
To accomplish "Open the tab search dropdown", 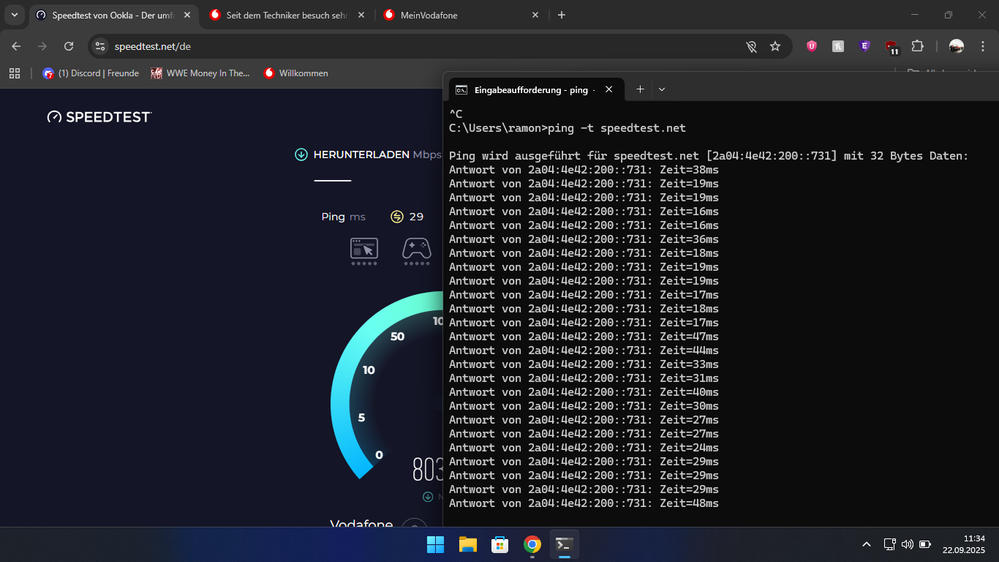I will [x=14, y=15].
